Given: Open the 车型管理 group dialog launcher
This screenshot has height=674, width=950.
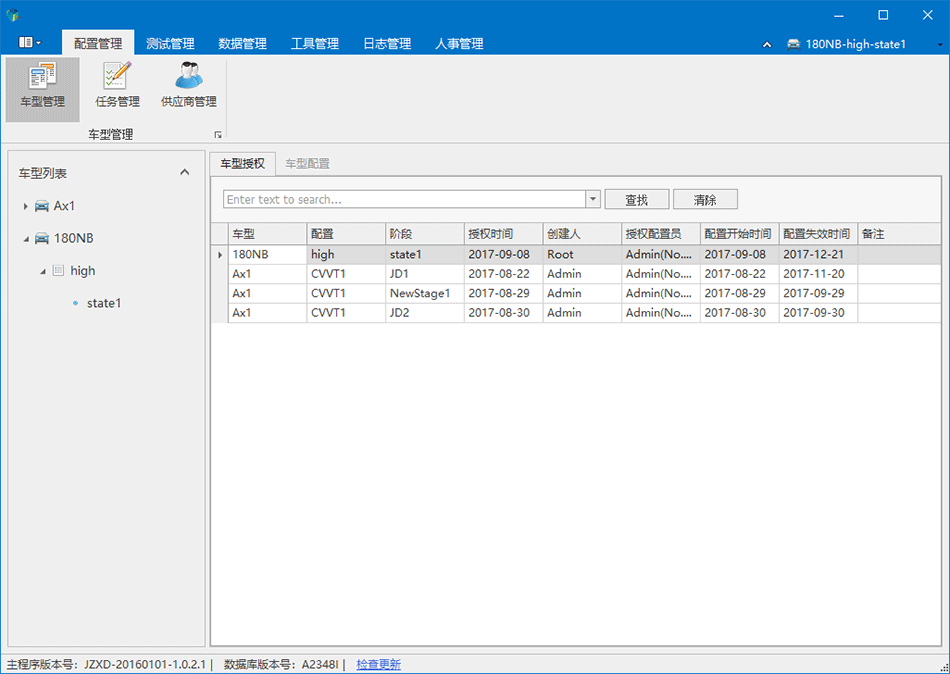Looking at the screenshot, I should 218,135.
